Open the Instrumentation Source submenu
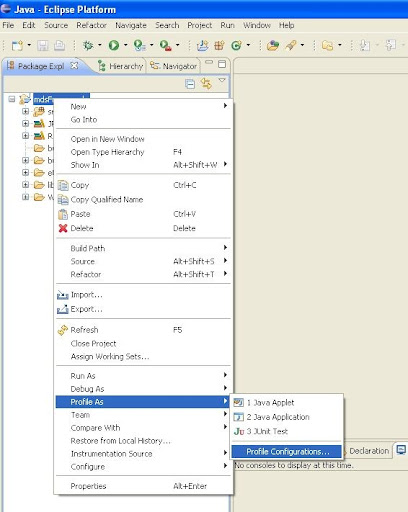408x512 pixels. pos(143,454)
